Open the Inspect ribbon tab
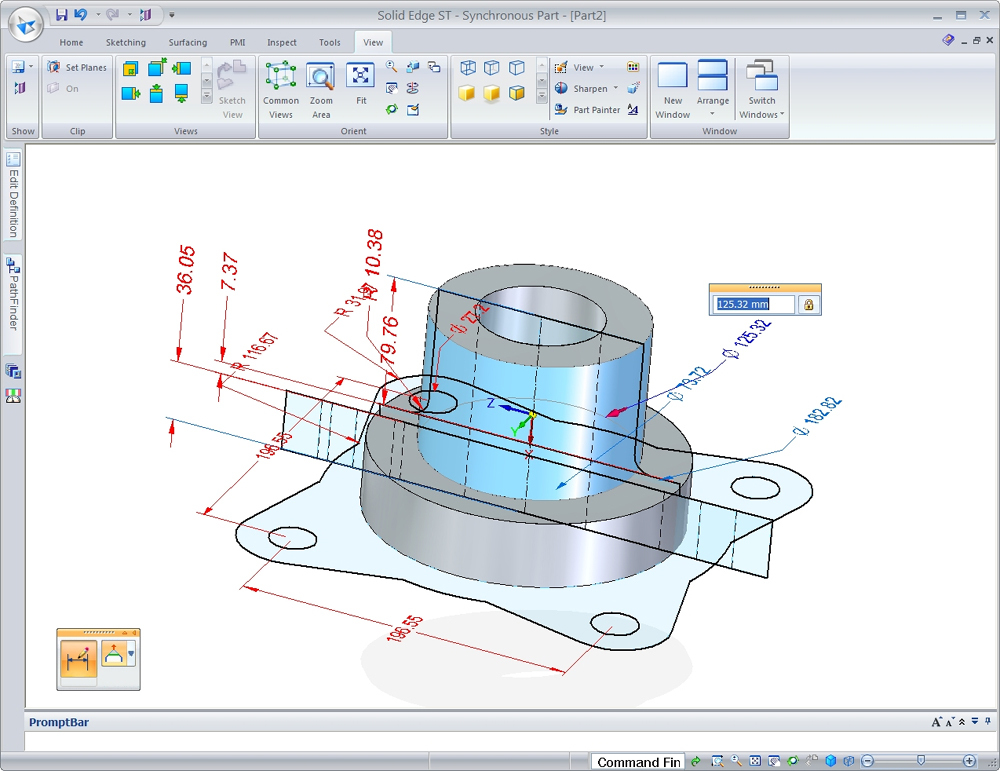 [282, 43]
